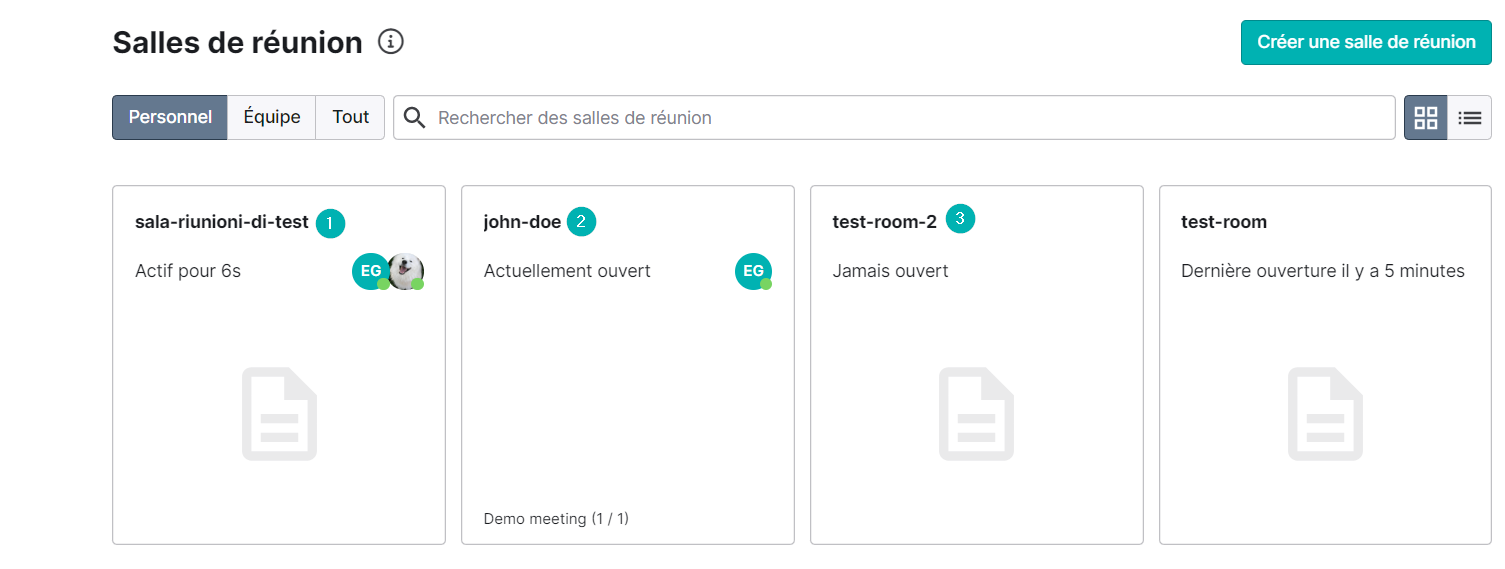Focus the Rechercher des salles de réunion field
The width and height of the screenshot is (1505, 569).
(x=894, y=117)
